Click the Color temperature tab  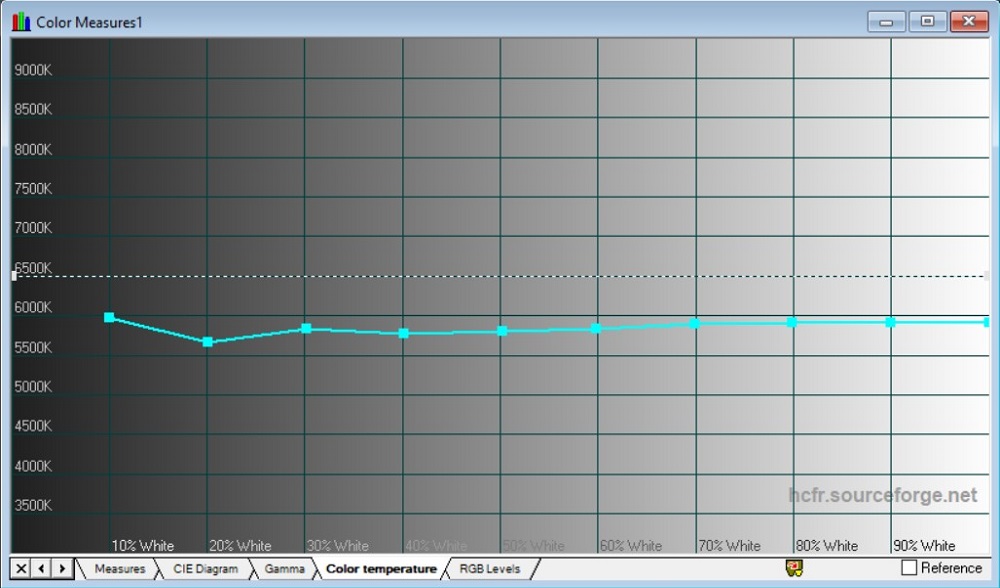381,568
